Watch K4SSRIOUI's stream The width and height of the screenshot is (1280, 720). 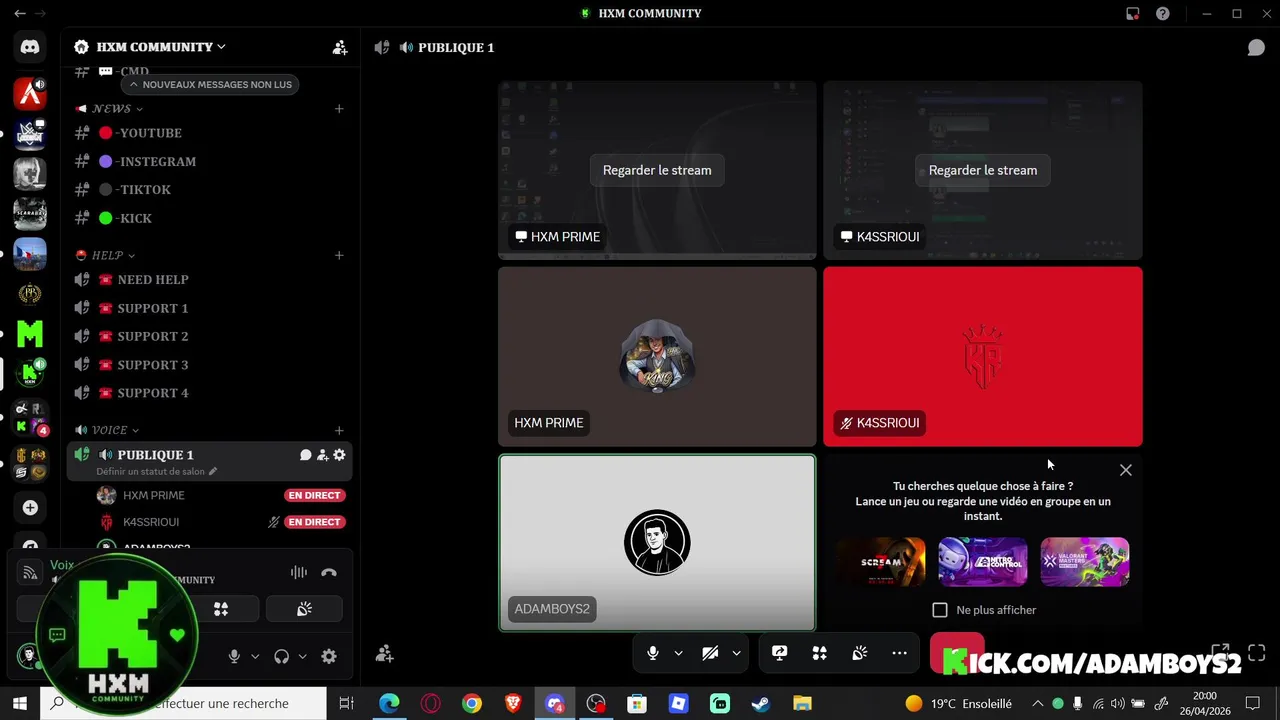click(983, 170)
